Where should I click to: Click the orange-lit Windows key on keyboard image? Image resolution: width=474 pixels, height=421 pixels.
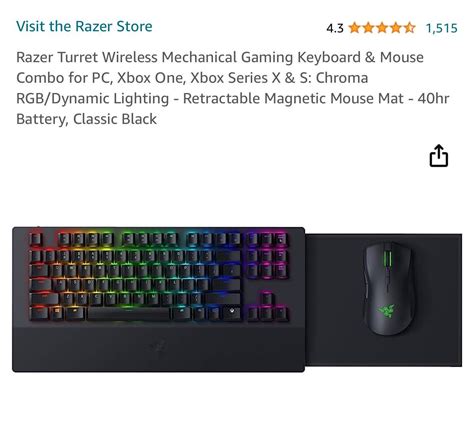pyautogui.click(x=57, y=313)
